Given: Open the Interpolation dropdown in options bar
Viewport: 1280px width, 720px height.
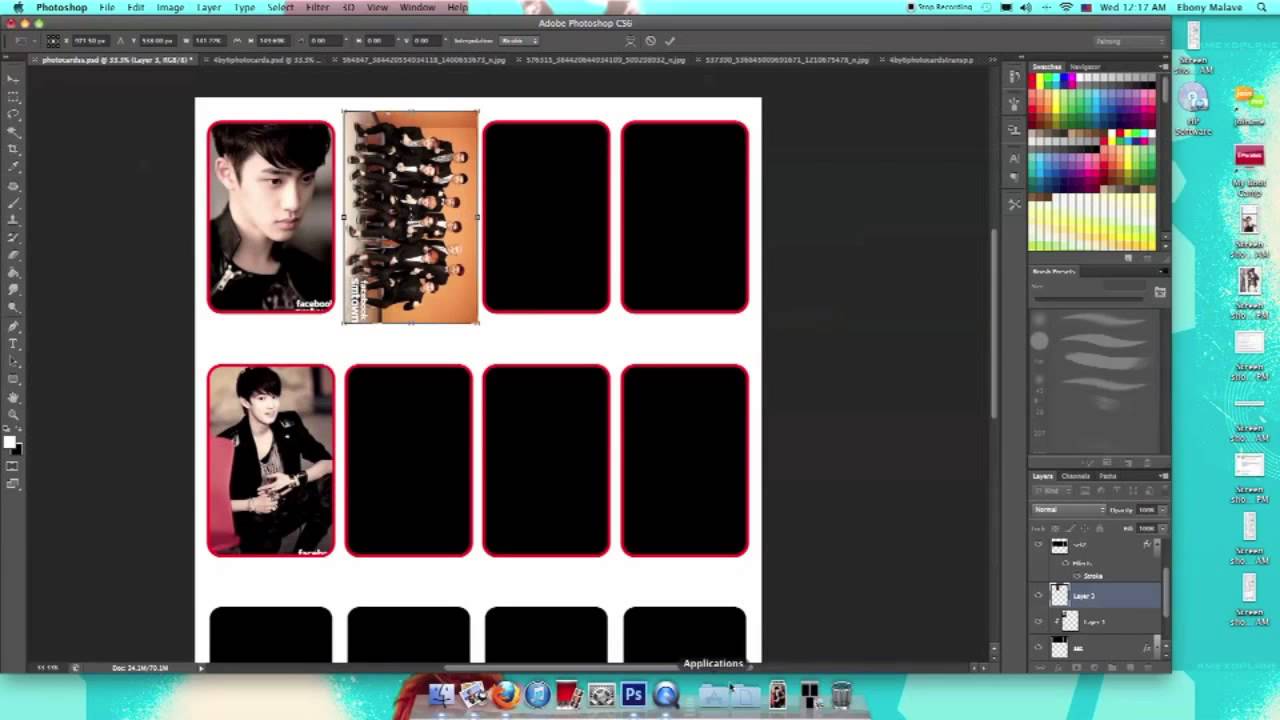Looking at the screenshot, I should tap(519, 41).
